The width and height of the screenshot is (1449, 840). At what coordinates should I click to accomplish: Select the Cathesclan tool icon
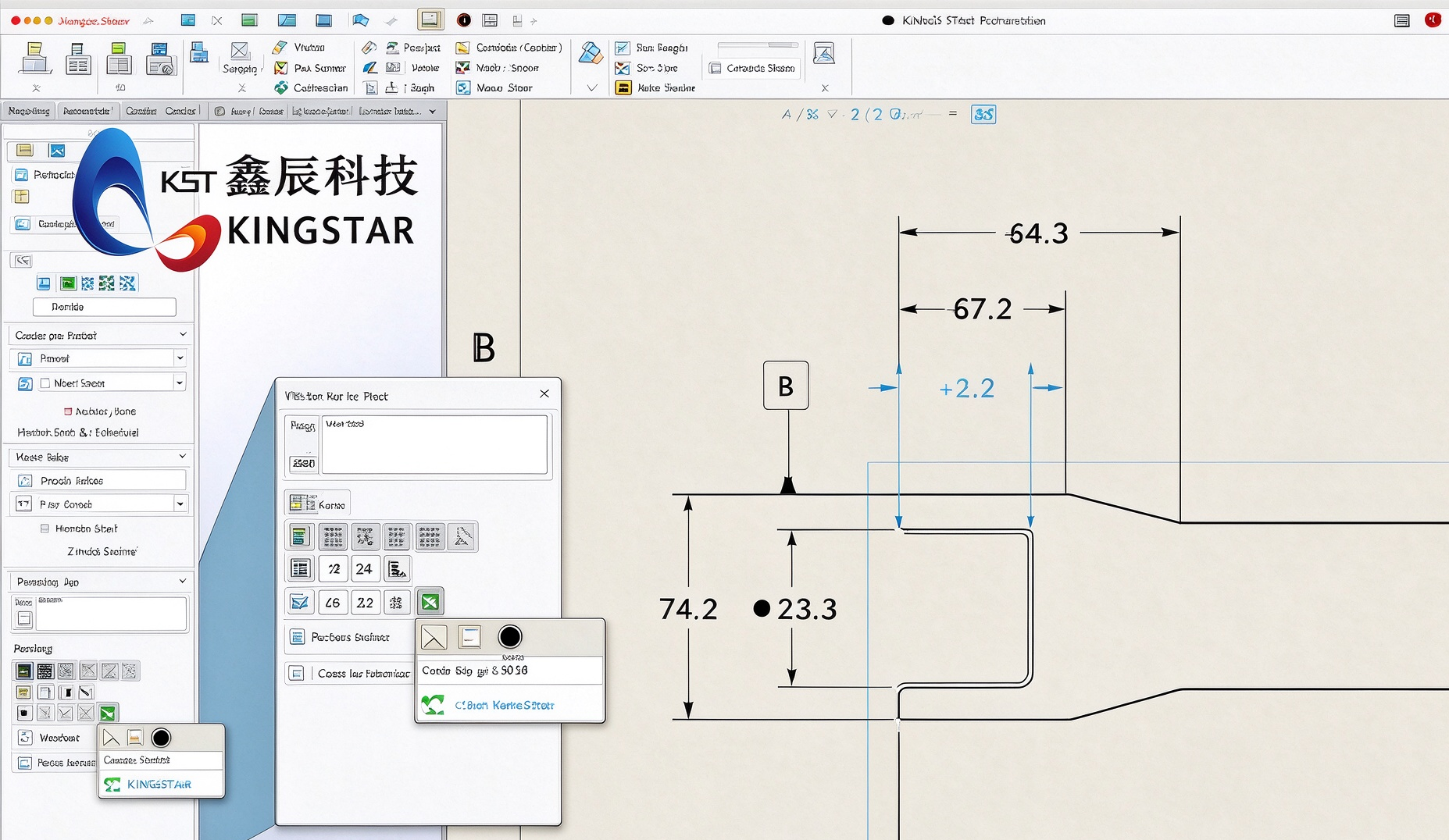pos(280,87)
